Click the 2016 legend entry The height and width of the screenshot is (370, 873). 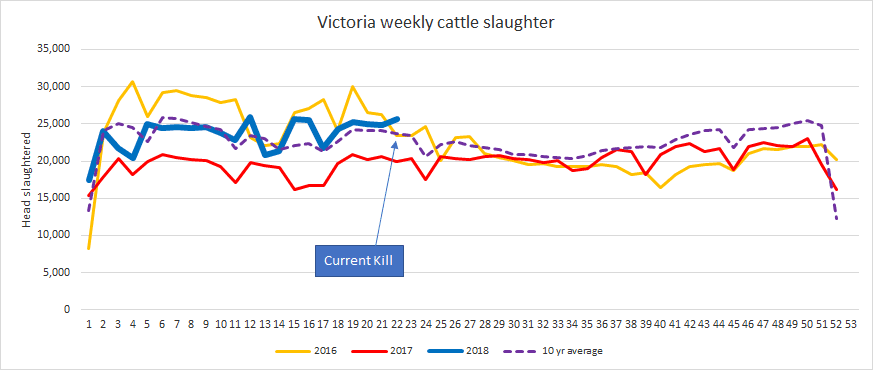tap(298, 351)
